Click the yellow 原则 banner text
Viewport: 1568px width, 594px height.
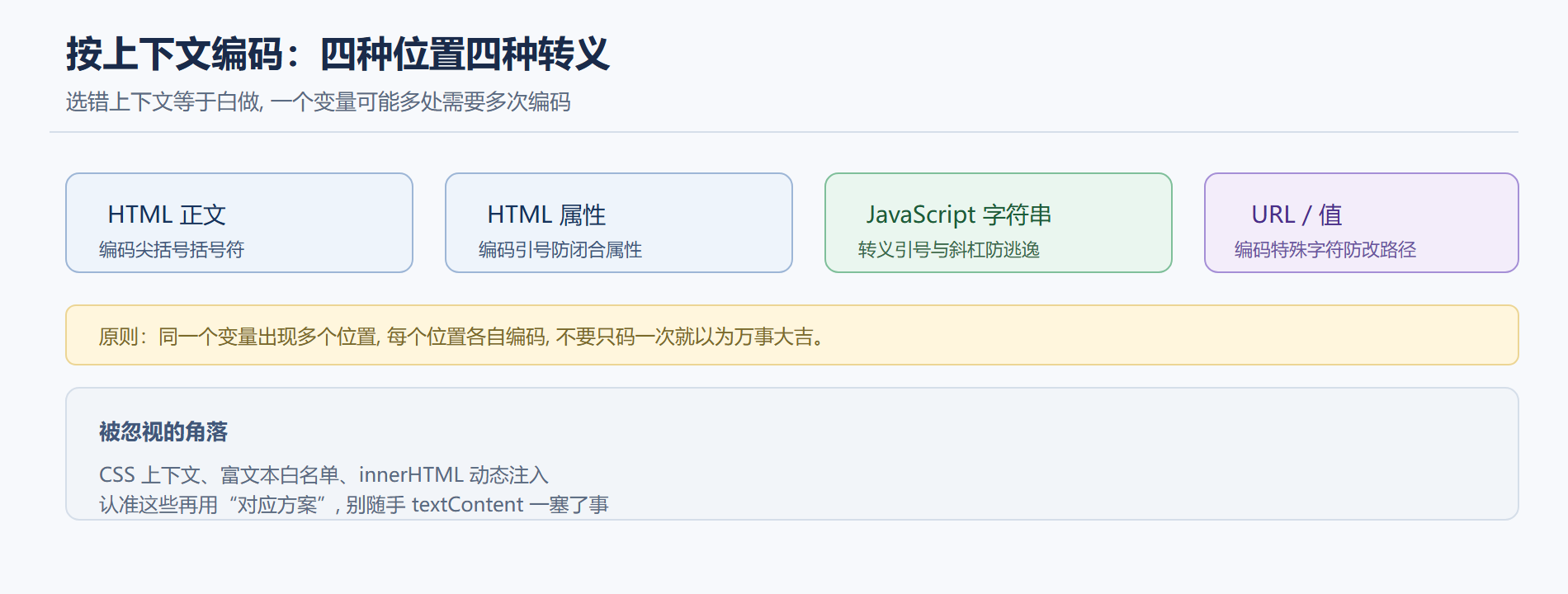click(462, 336)
